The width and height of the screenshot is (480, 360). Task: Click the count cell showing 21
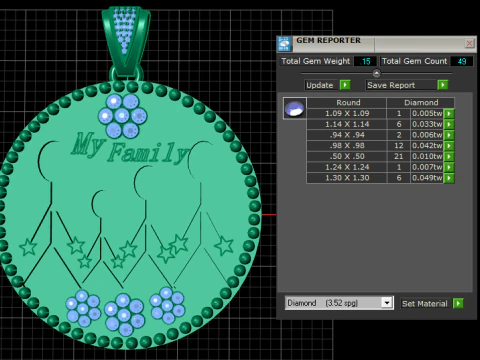399,156
